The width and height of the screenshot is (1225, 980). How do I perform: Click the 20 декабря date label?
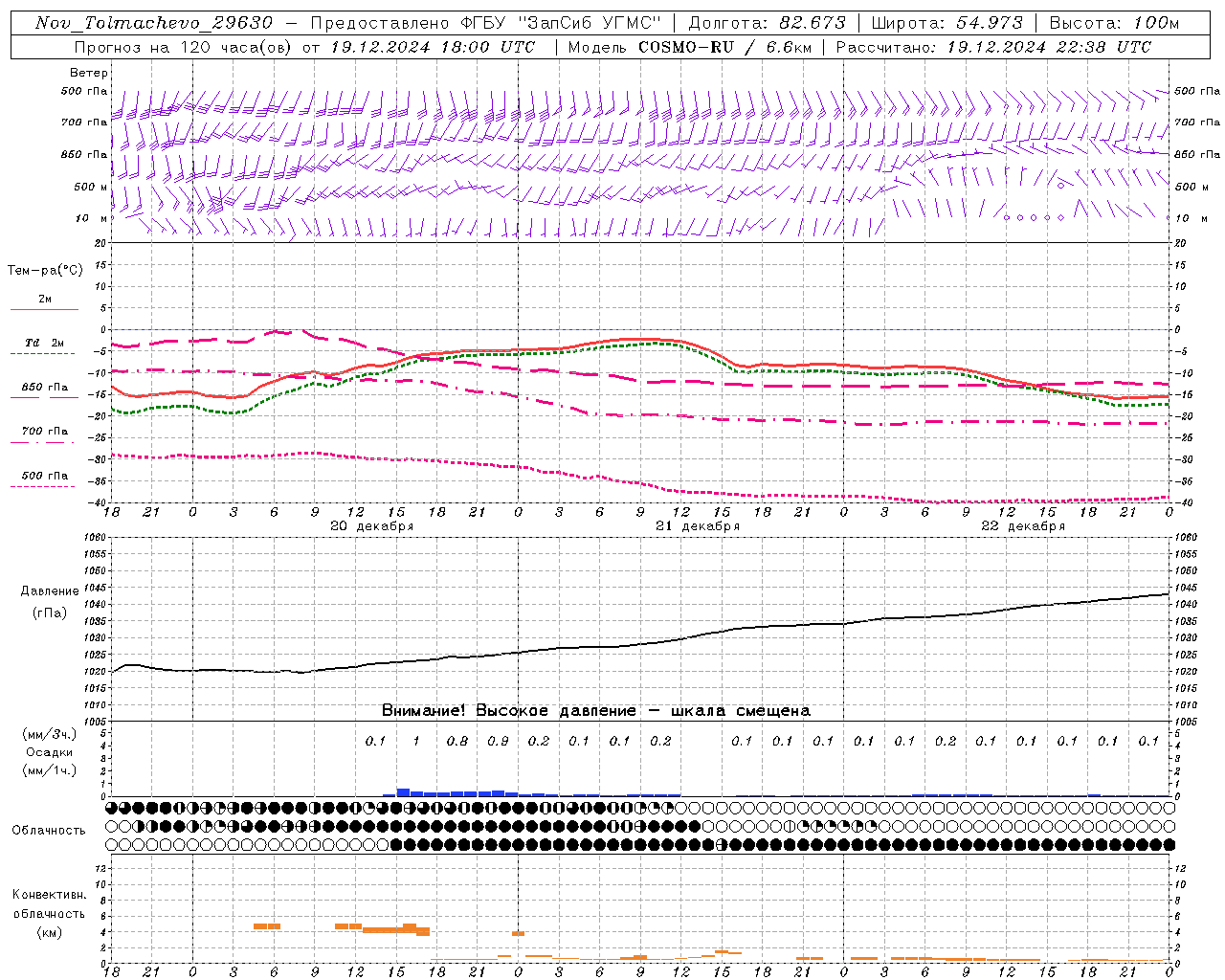tap(371, 526)
